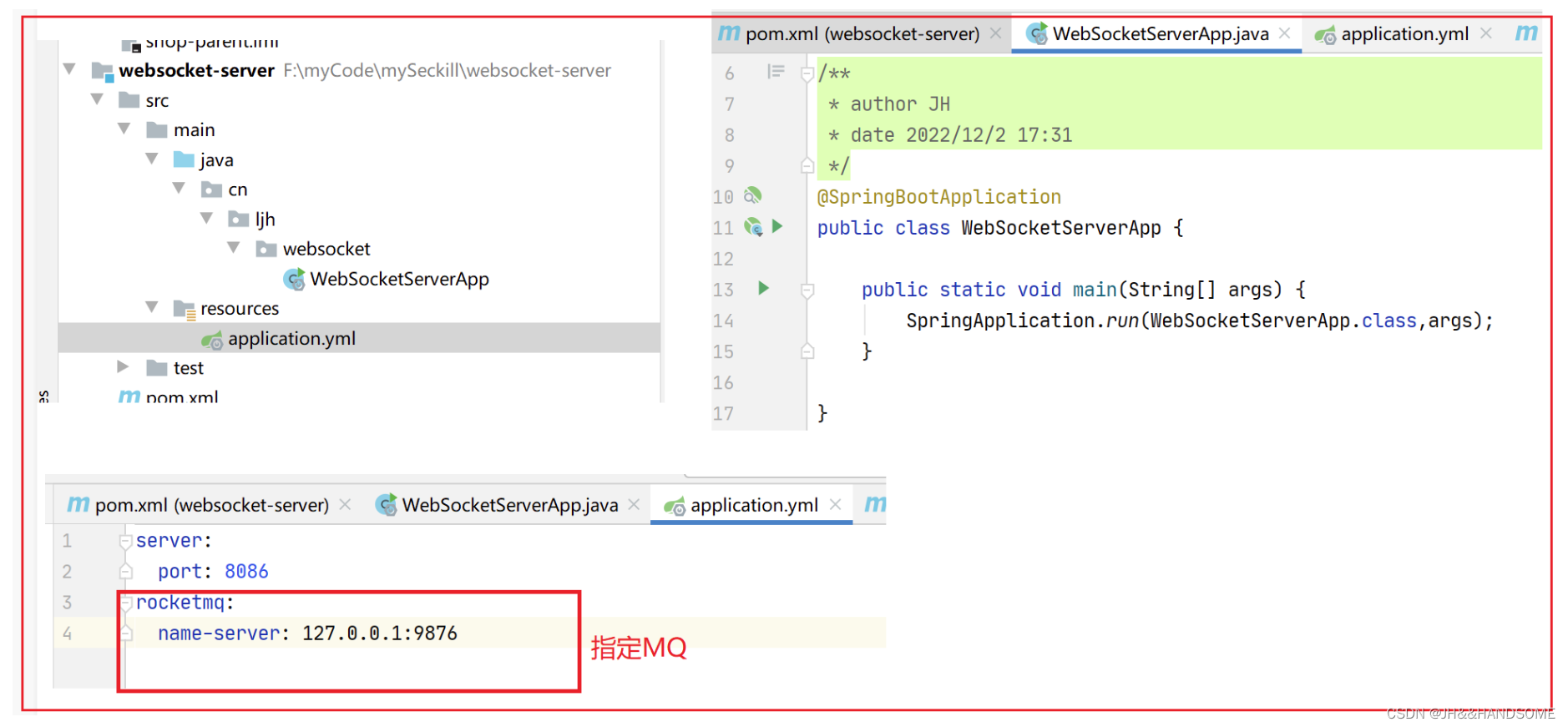Viewport: 1568px width, 727px height.
Task: Close application.yml tab in lower editor
Action: 836,505
